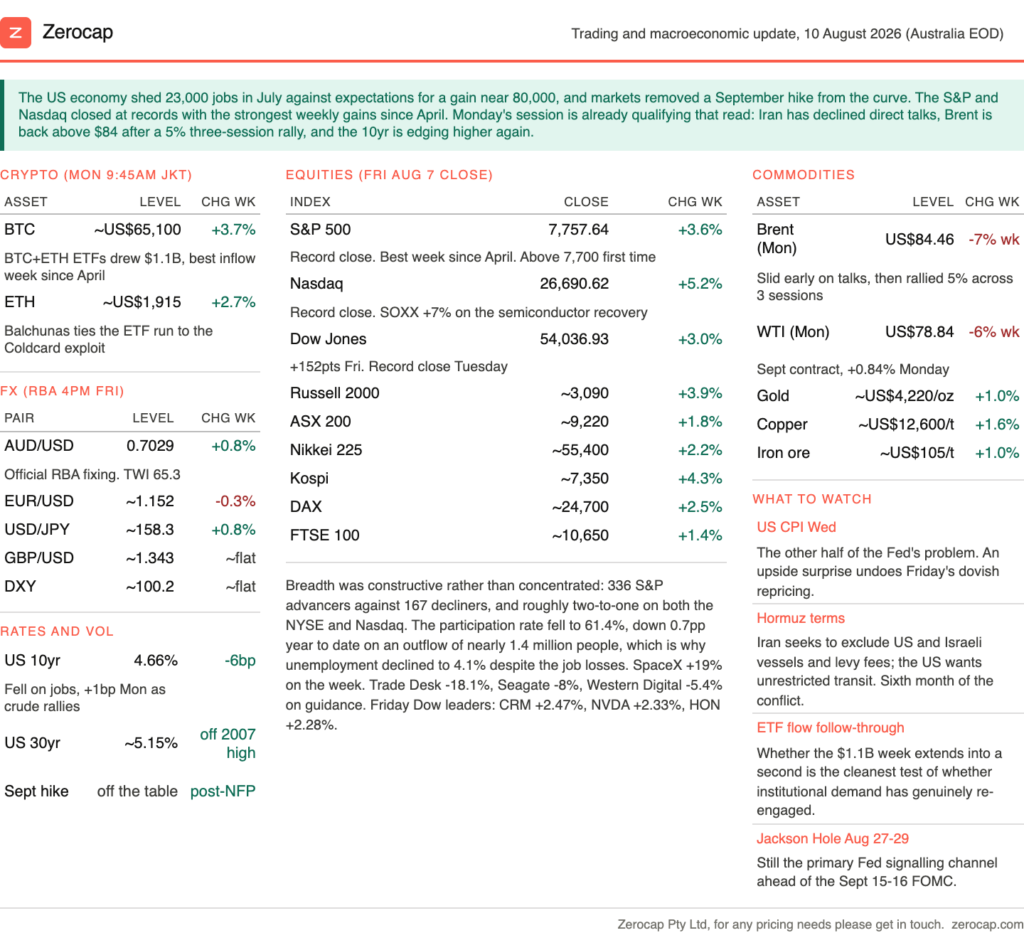Click the Kospi index label

pyautogui.click(x=310, y=479)
